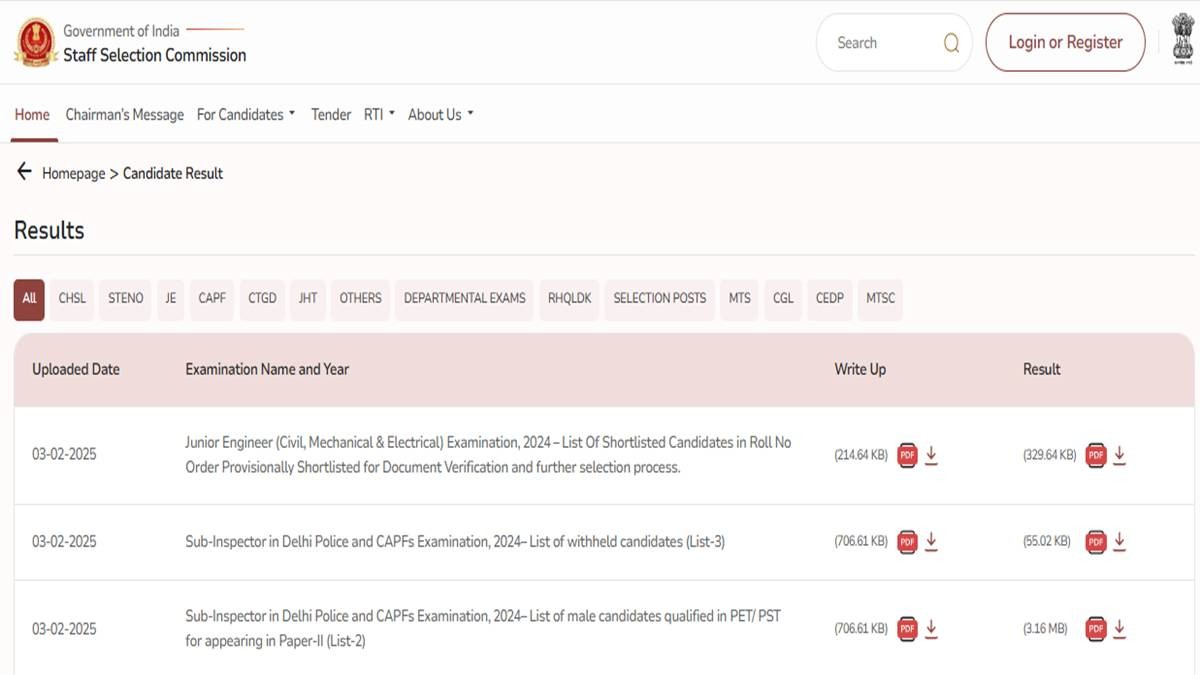This screenshot has height=675, width=1200.
Task: Click inside the Search input field
Action: click(880, 43)
